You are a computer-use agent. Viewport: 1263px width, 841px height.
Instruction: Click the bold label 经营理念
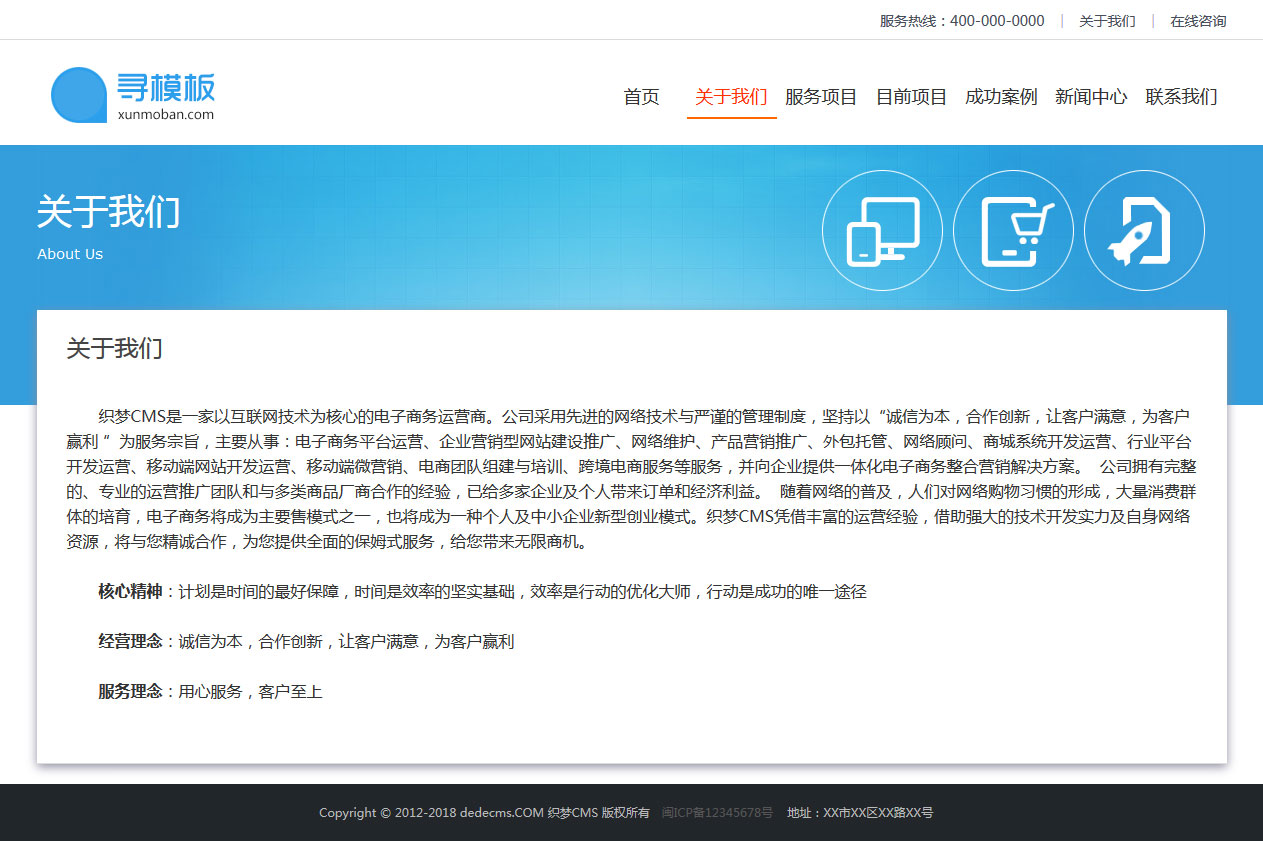click(x=130, y=641)
